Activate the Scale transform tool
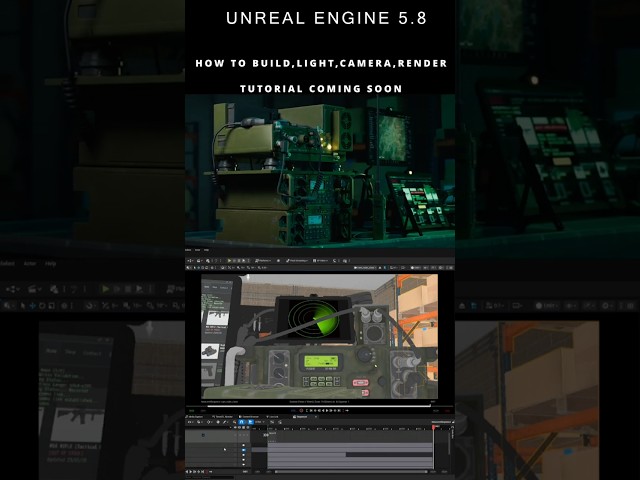The height and width of the screenshot is (480, 640). (207, 267)
